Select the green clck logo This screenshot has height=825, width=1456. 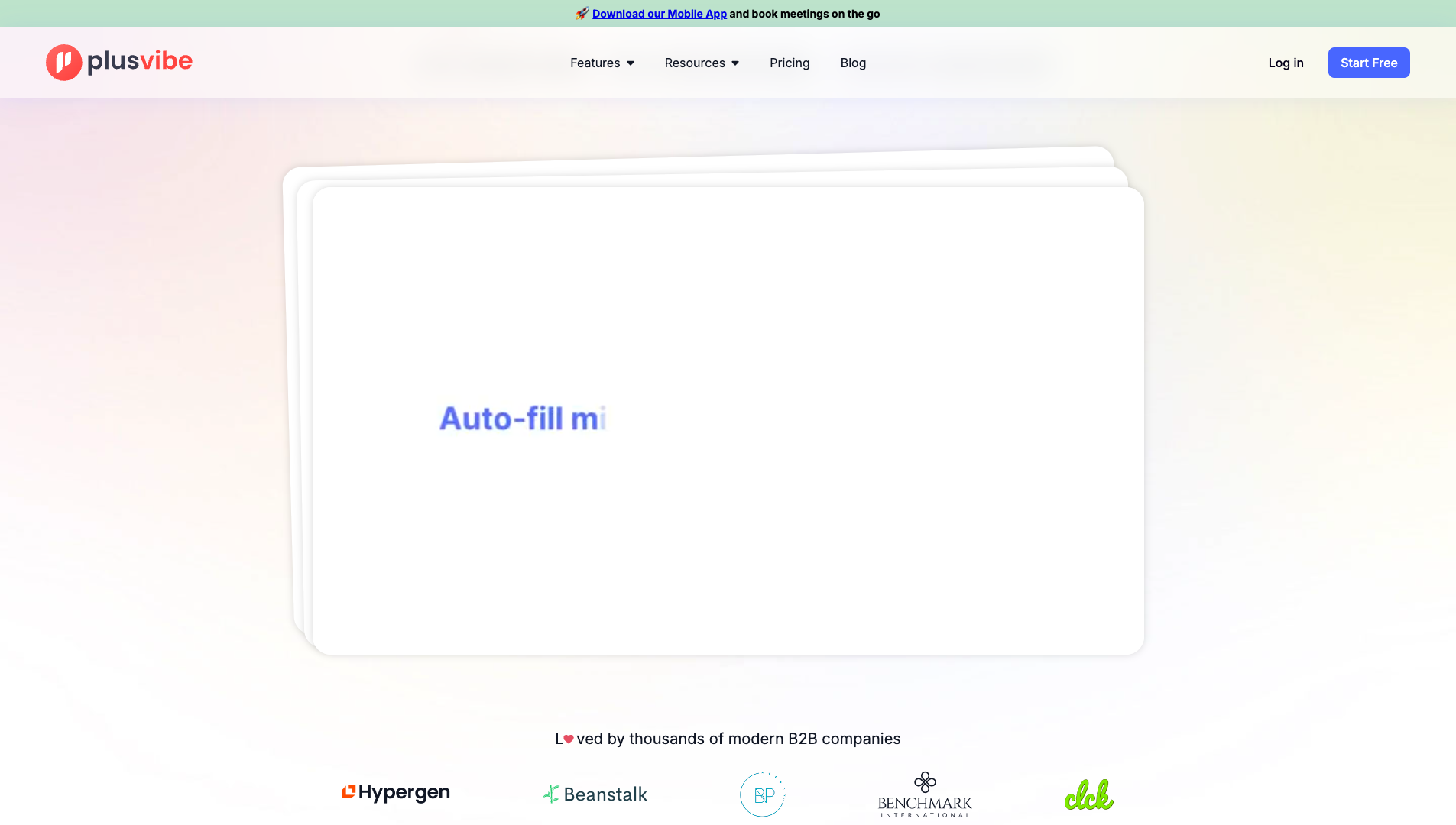pos(1089,795)
